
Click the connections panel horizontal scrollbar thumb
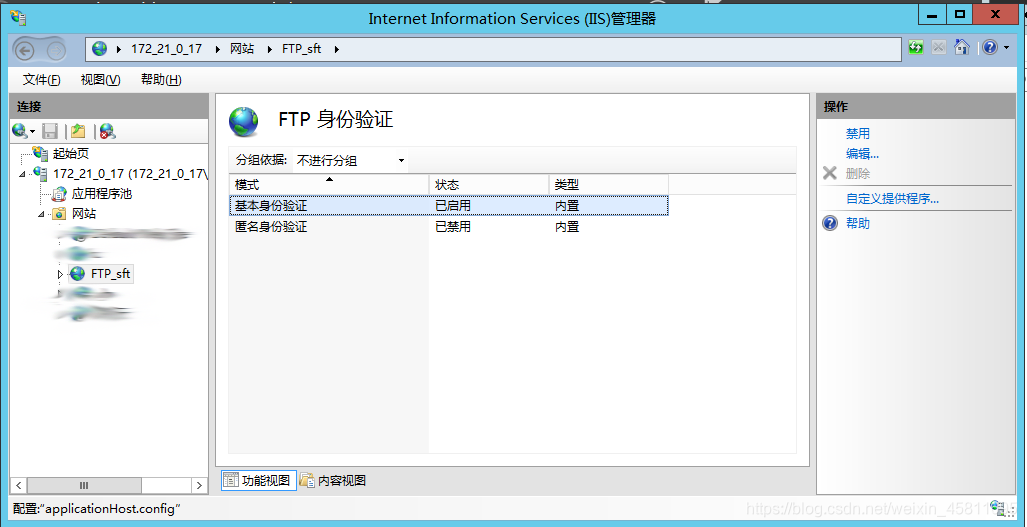(x=84, y=485)
